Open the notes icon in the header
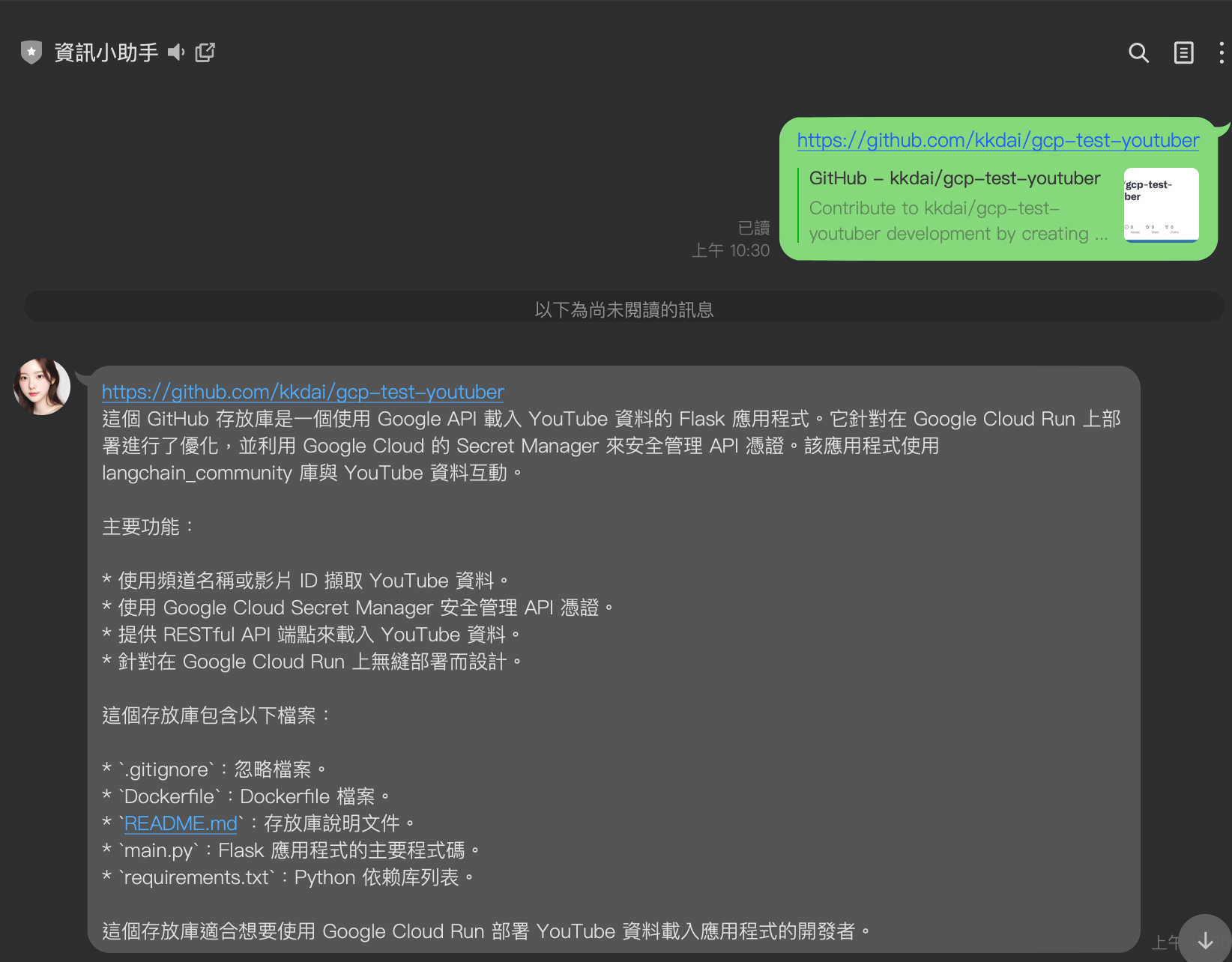The width and height of the screenshot is (1232, 962). click(1183, 52)
